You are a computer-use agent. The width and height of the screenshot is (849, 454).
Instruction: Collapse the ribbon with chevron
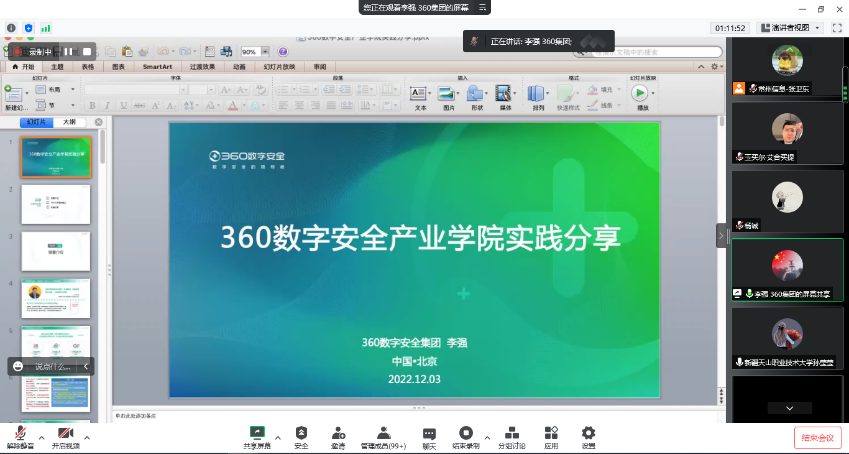tap(701, 67)
